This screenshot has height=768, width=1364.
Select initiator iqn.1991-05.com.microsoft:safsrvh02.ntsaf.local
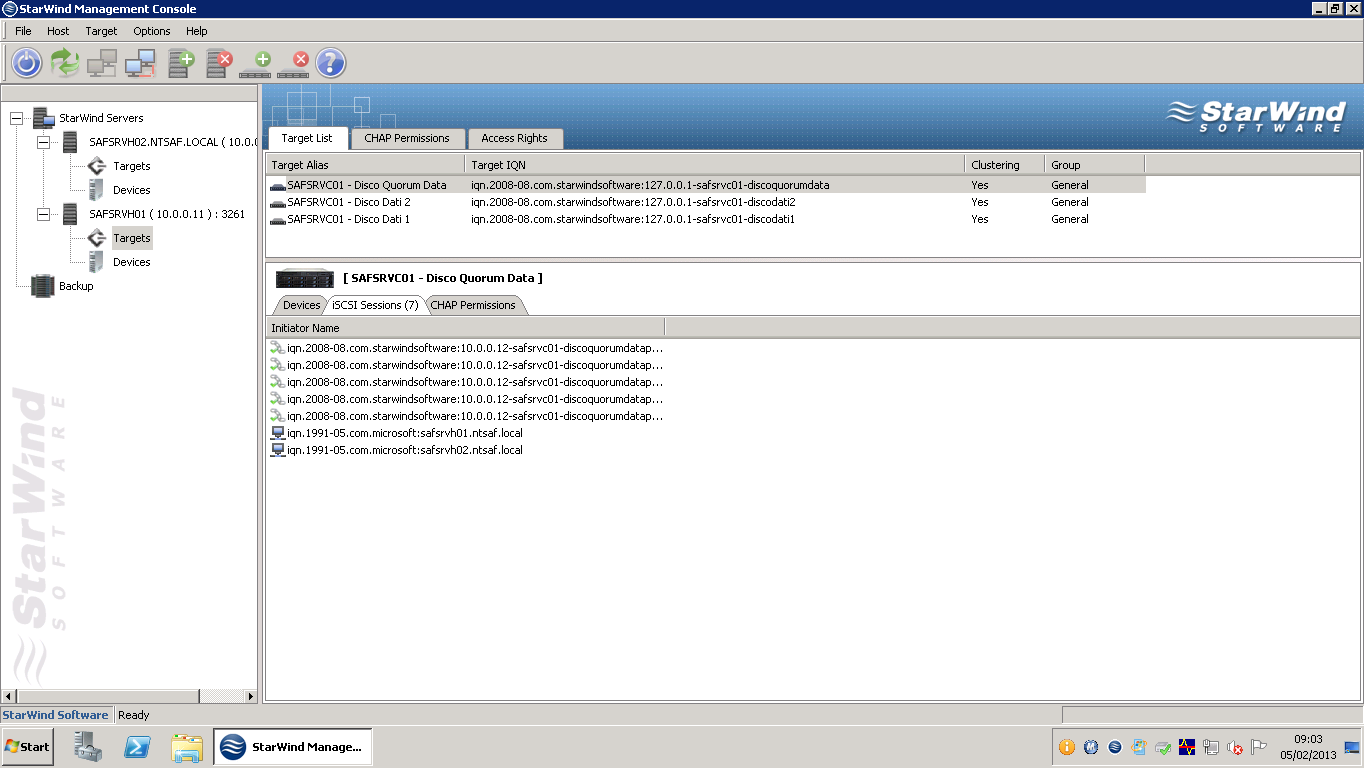pyautogui.click(x=397, y=450)
